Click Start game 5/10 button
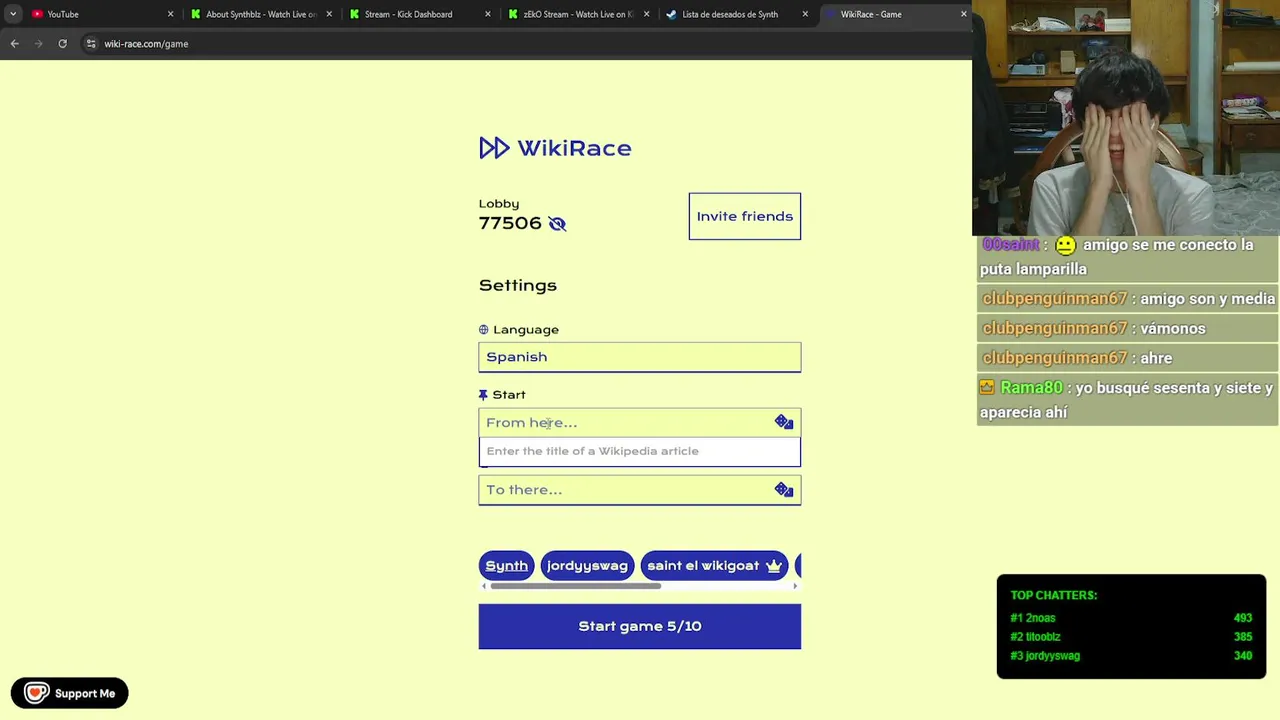 (x=640, y=626)
